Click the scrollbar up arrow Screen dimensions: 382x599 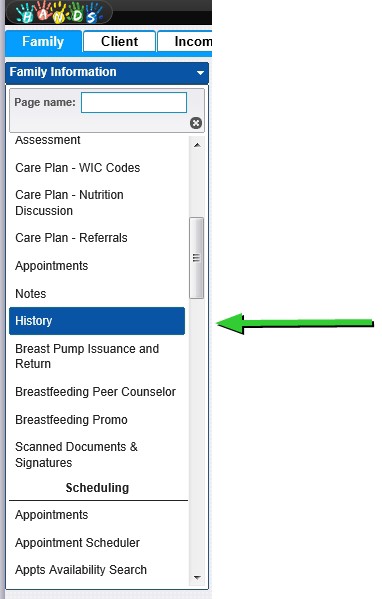pyautogui.click(x=197, y=145)
